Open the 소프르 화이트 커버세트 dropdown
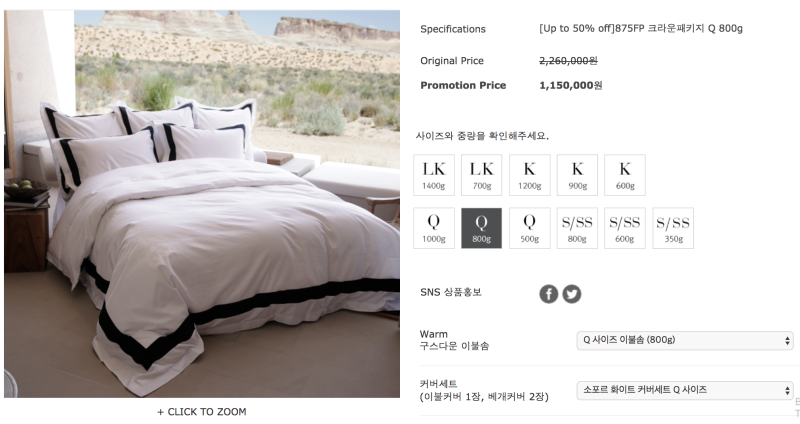Screen dimensions: 800x424 (685, 390)
